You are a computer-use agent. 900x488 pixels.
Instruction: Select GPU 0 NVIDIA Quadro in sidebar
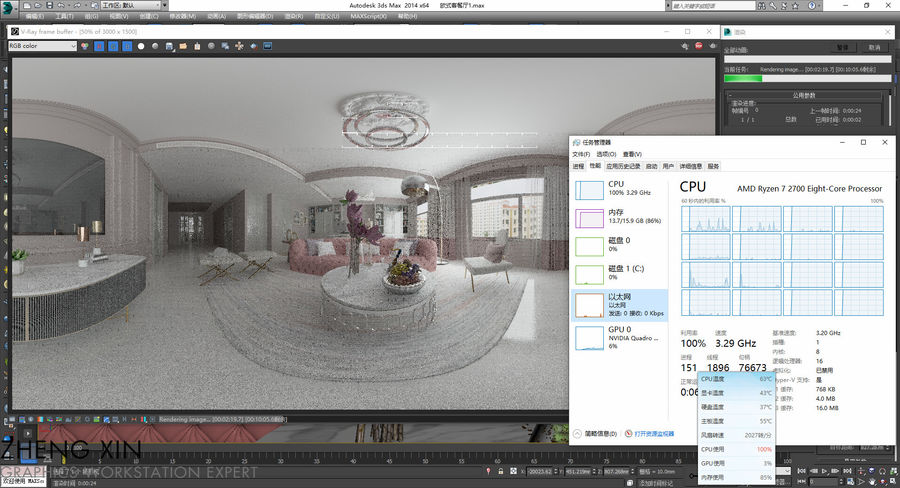point(620,337)
